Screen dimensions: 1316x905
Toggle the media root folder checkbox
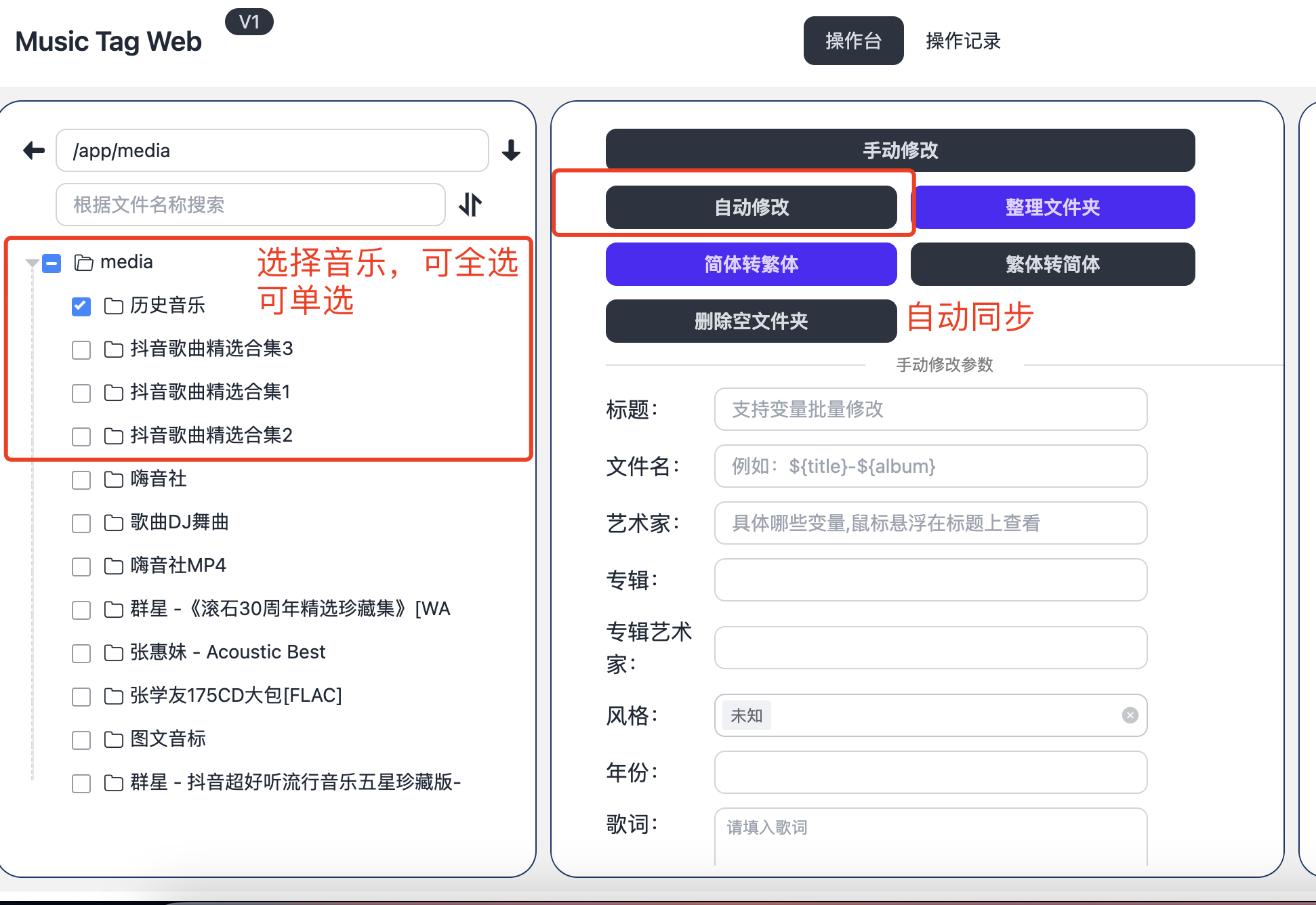coord(52,263)
